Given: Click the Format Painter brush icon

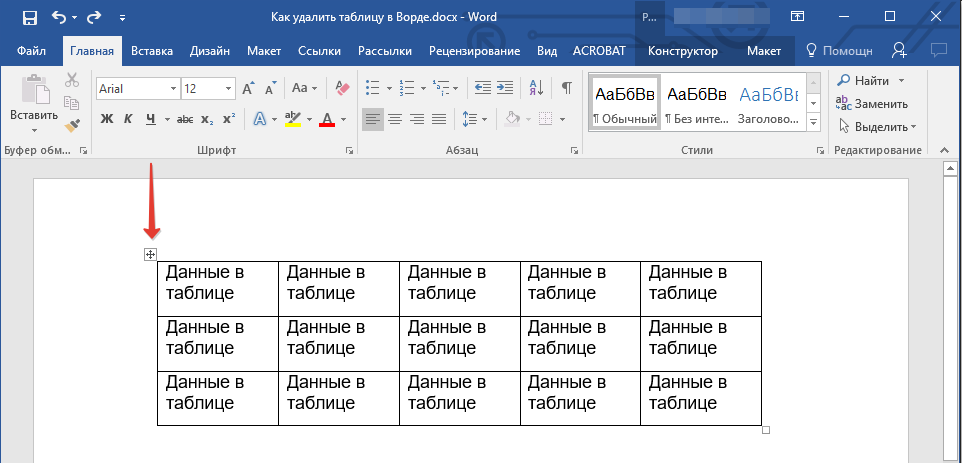Looking at the screenshot, I should click(71, 125).
